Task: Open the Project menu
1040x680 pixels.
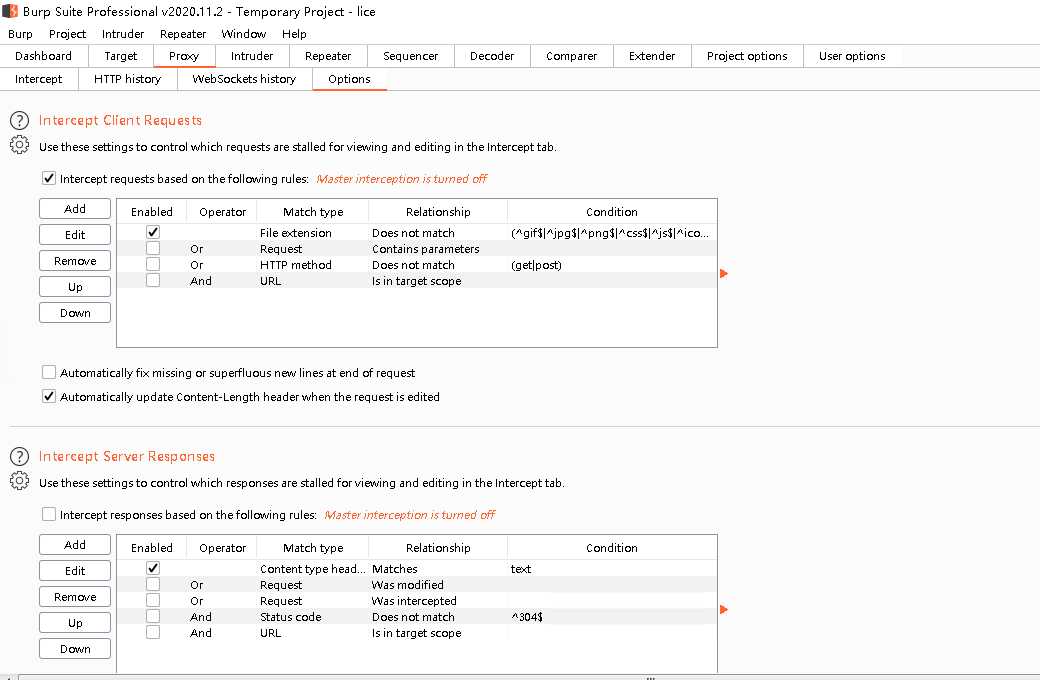Action: (x=67, y=34)
